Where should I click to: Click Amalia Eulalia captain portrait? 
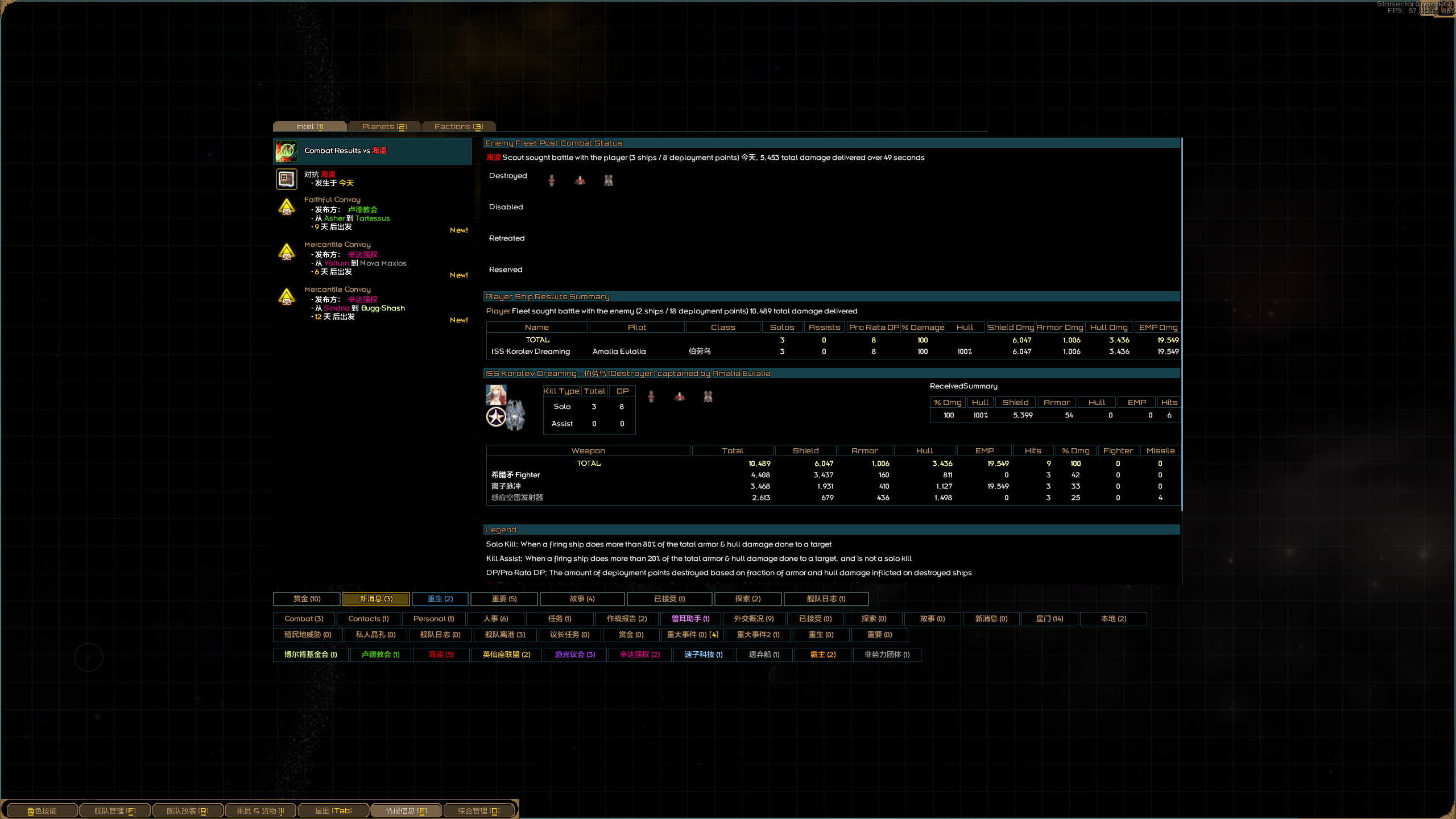[495, 394]
